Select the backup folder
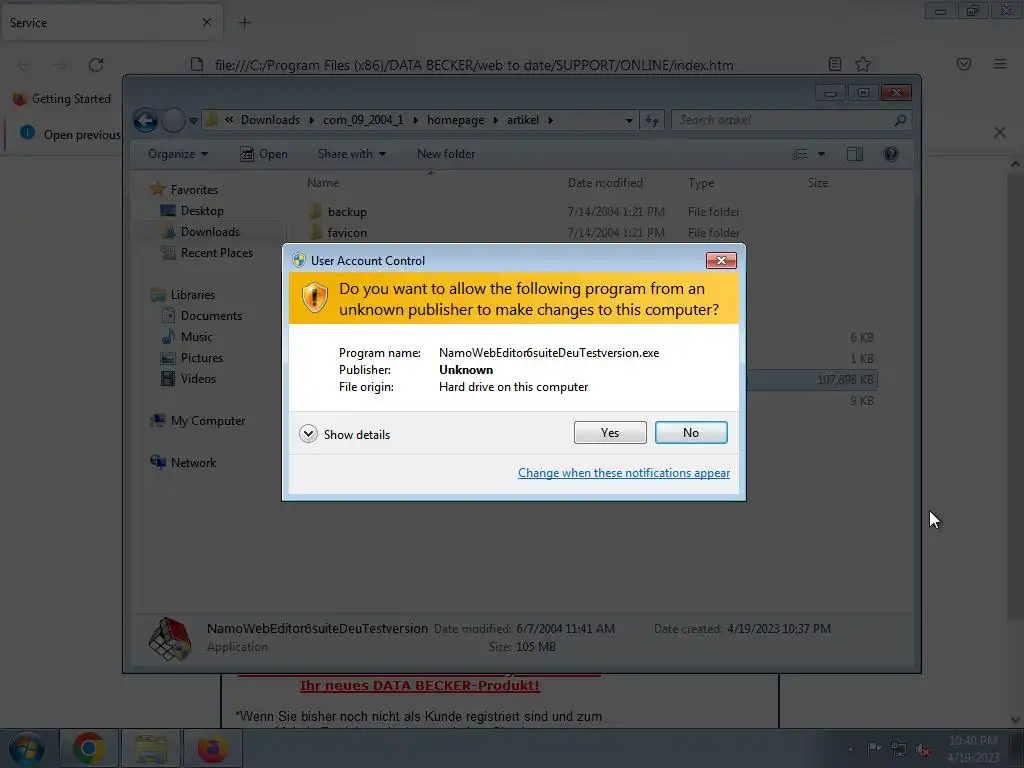Image resolution: width=1024 pixels, height=768 pixels. pos(347,212)
